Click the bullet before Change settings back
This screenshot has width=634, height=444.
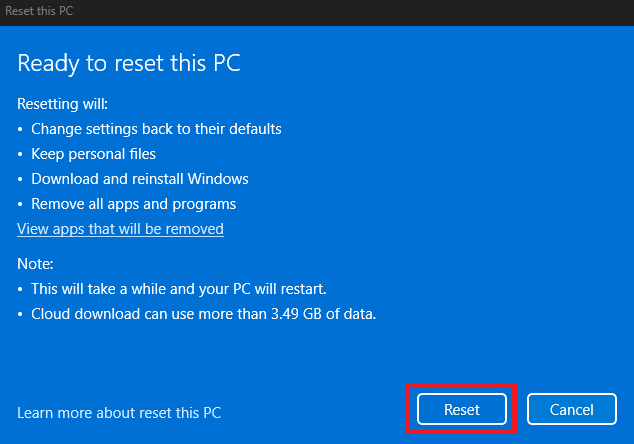click(21, 130)
